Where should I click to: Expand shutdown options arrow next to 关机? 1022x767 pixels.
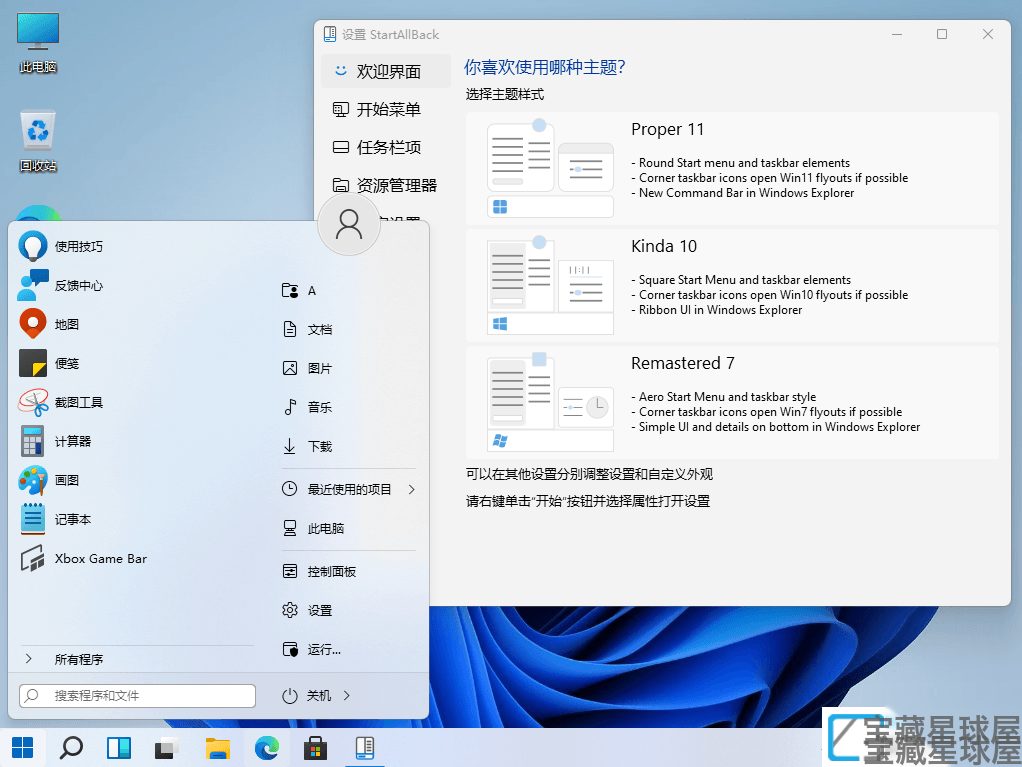click(x=347, y=696)
